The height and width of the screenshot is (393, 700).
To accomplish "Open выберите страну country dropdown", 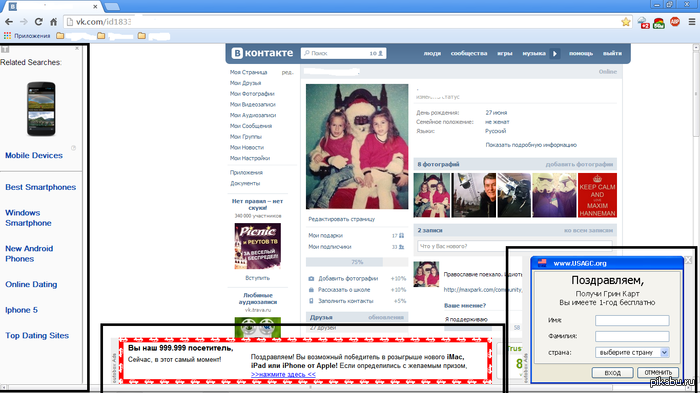I will [632, 352].
